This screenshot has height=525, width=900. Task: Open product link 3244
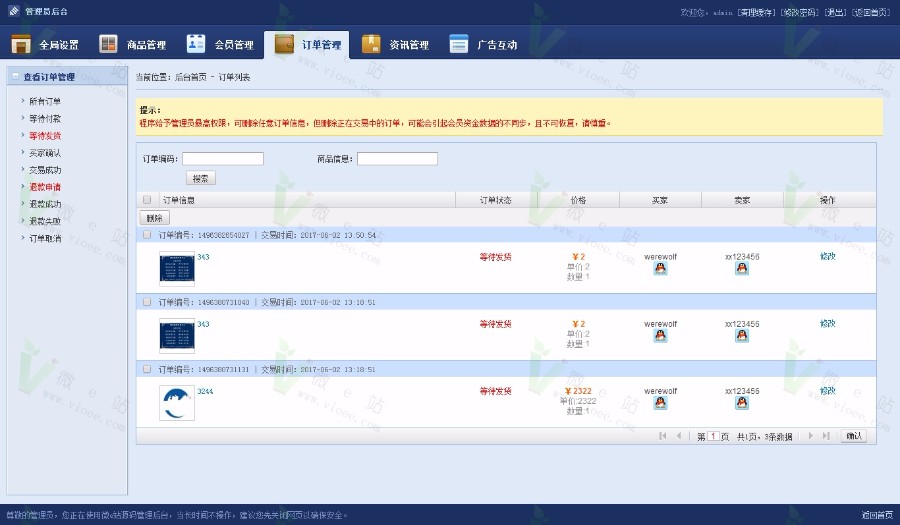pyautogui.click(x=205, y=391)
